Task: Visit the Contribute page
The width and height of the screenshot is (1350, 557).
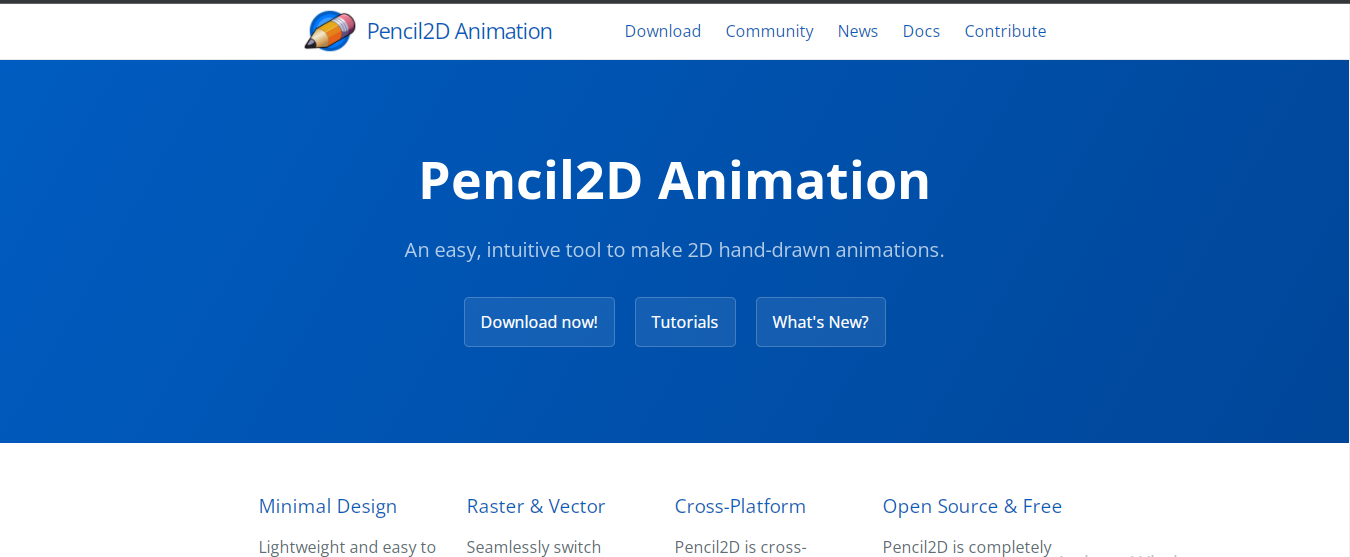Action: point(1005,31)
